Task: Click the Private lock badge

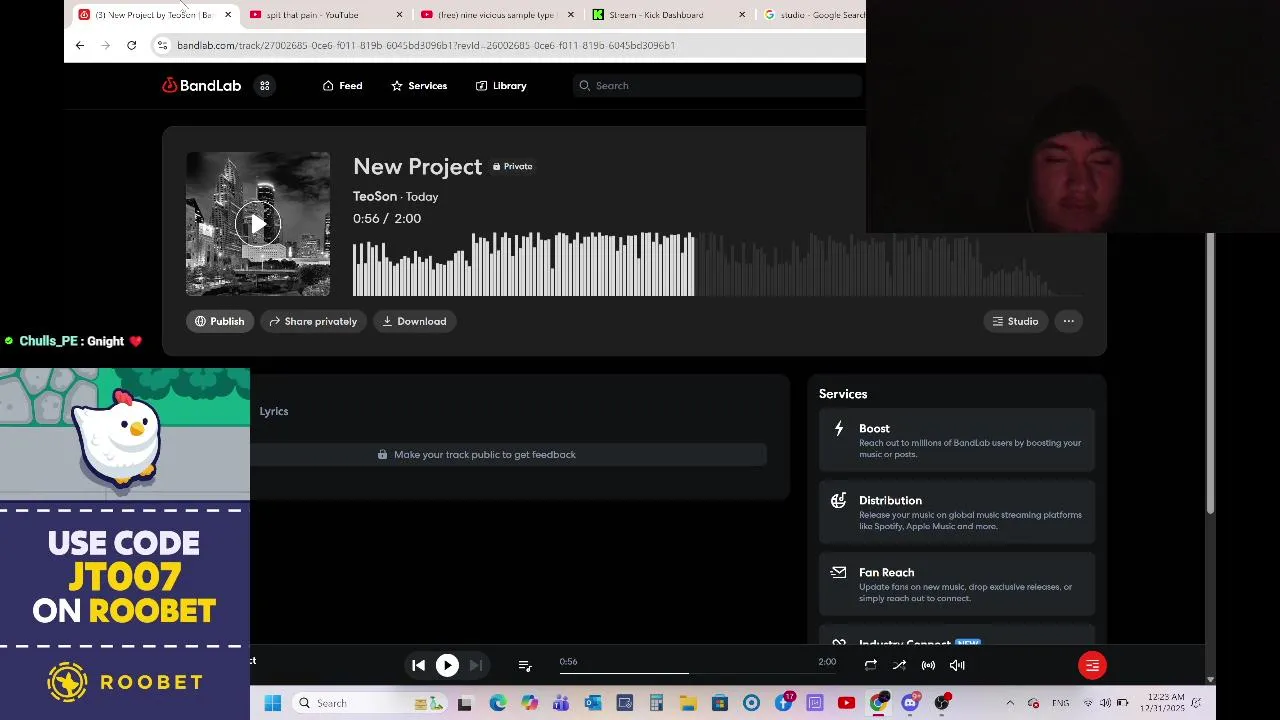Action: tap(513, 166)
